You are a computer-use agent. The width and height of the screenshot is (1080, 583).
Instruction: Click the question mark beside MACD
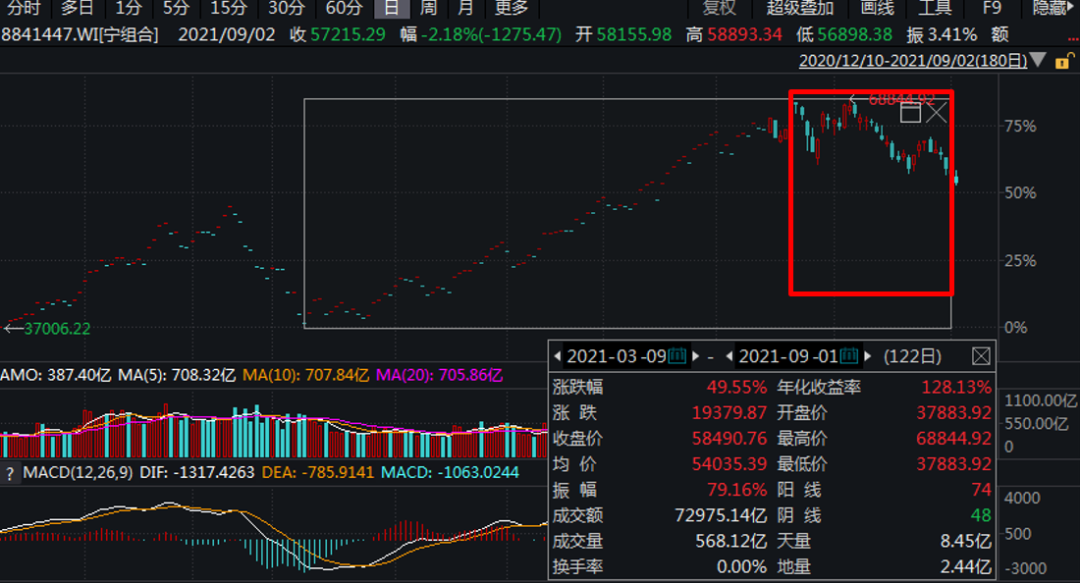pyautogui.click(x=9, y=473)
